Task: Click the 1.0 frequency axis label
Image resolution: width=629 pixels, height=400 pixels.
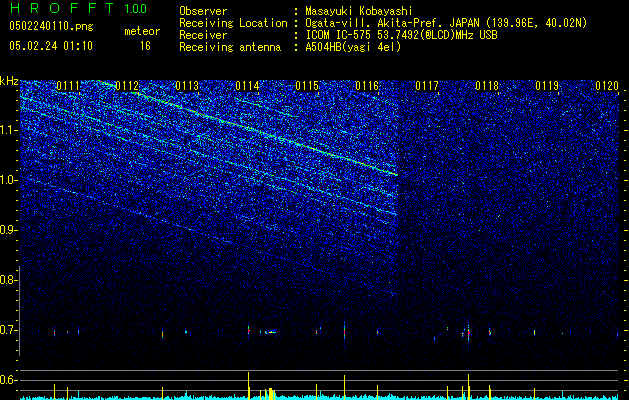Action: [7, 180]
